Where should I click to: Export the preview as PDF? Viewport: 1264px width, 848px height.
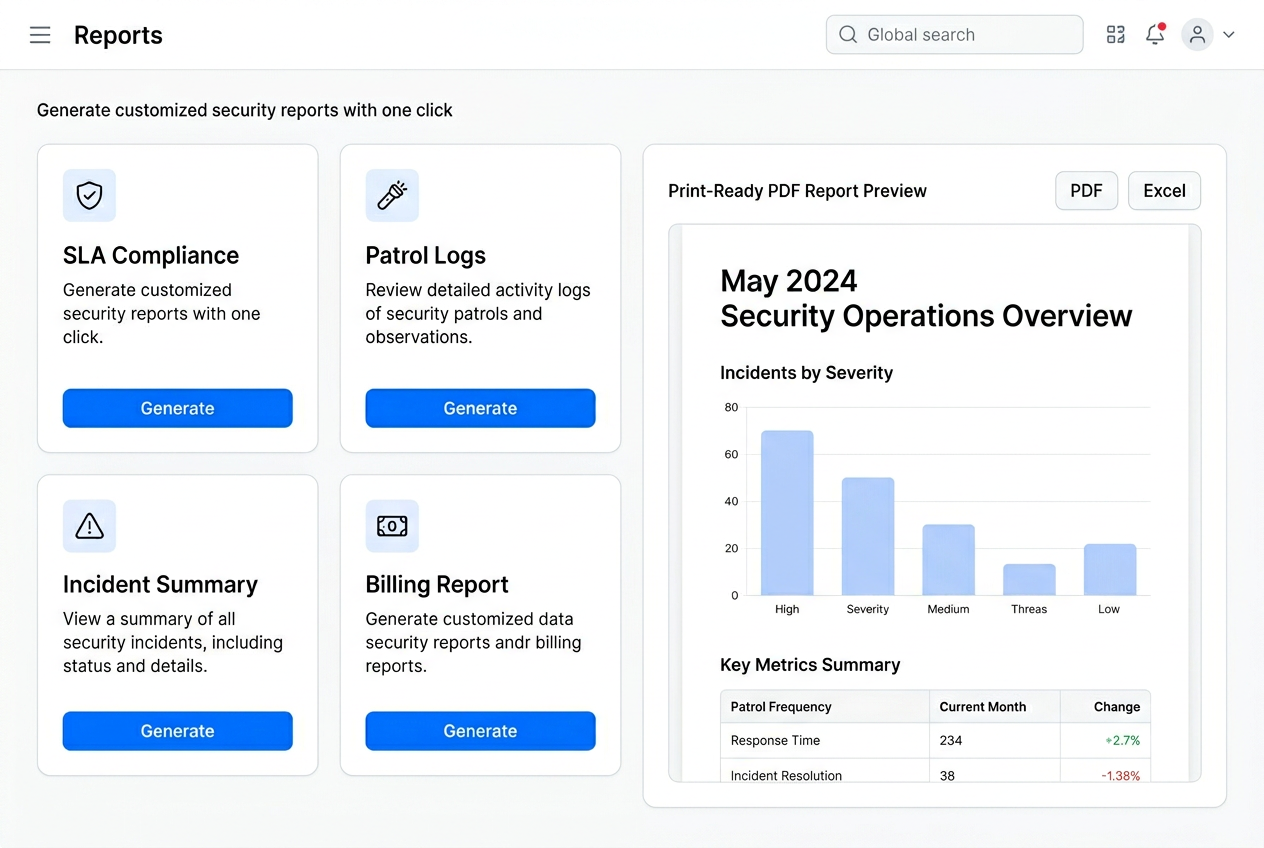(1086, 191)
